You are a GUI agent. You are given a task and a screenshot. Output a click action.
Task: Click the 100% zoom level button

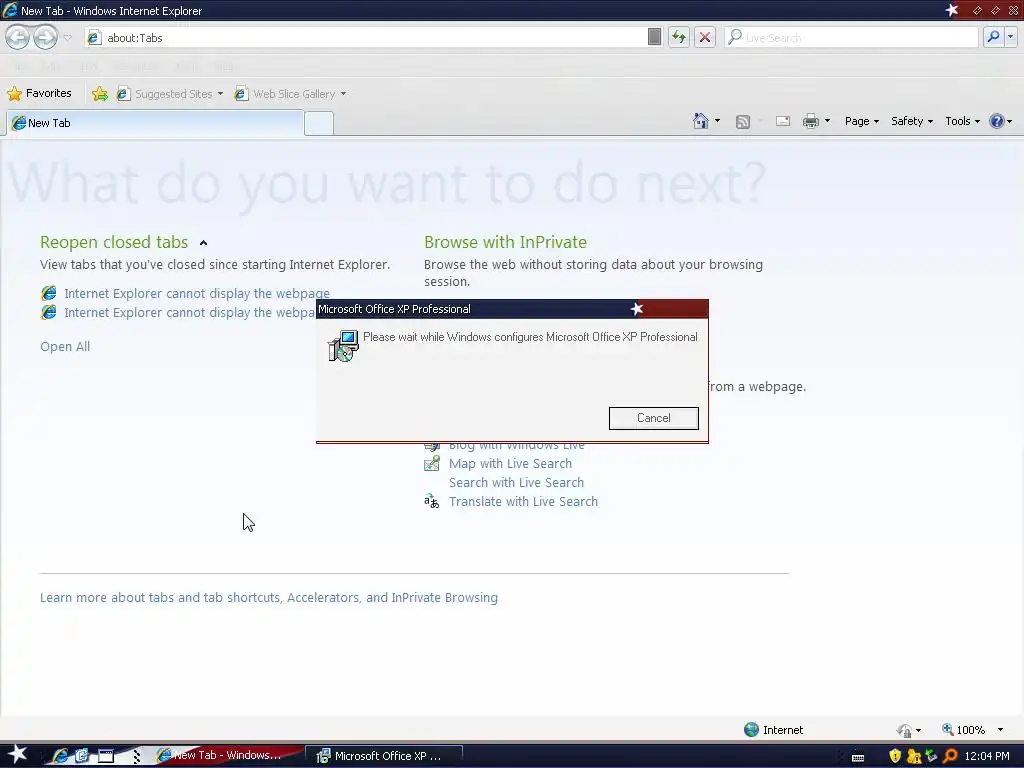coord(963,729)
